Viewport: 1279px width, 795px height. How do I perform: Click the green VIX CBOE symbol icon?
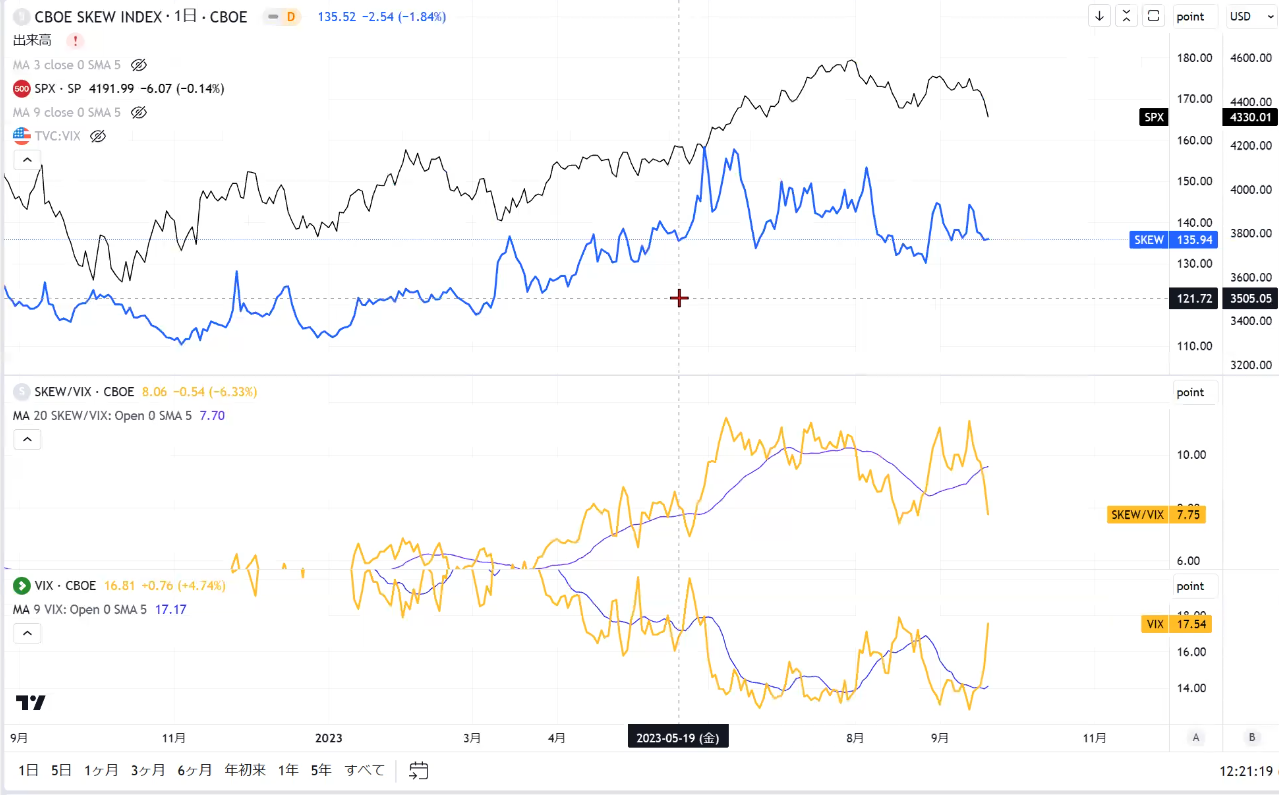click(21, 586)
